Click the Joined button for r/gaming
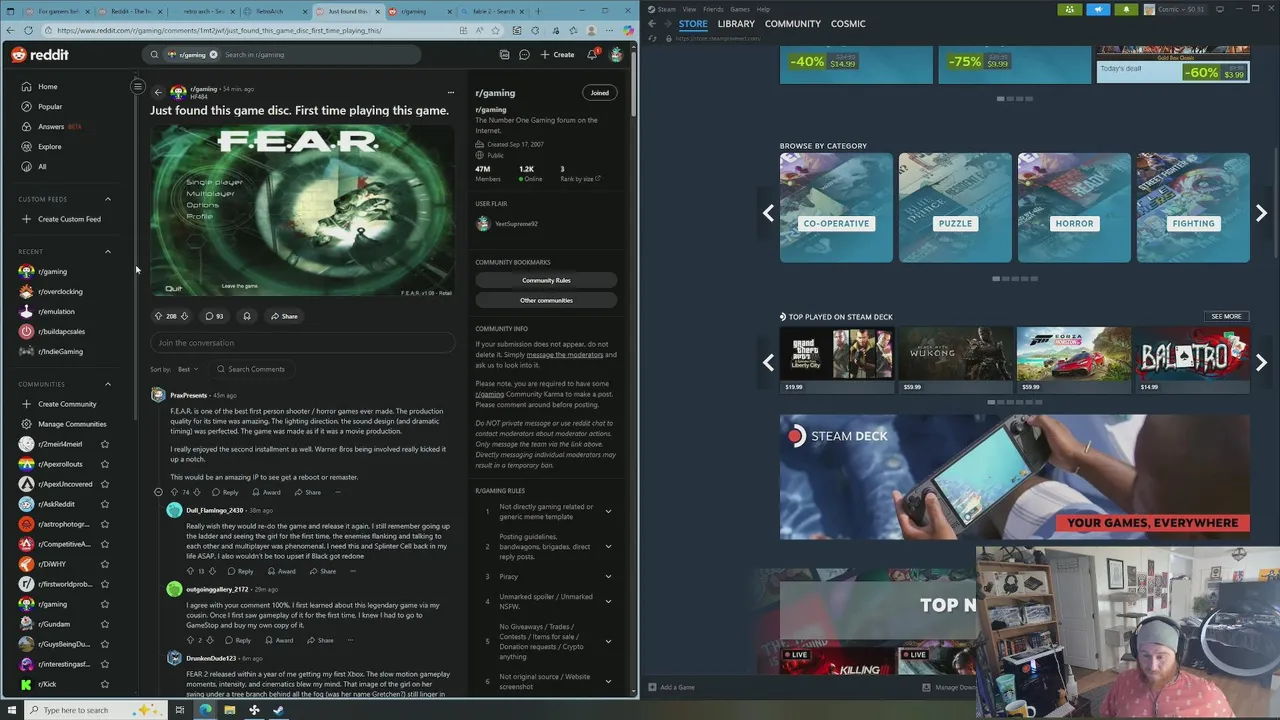This screenshot has width=1280, height=720. pyautogui.click(x=599, y=93)
